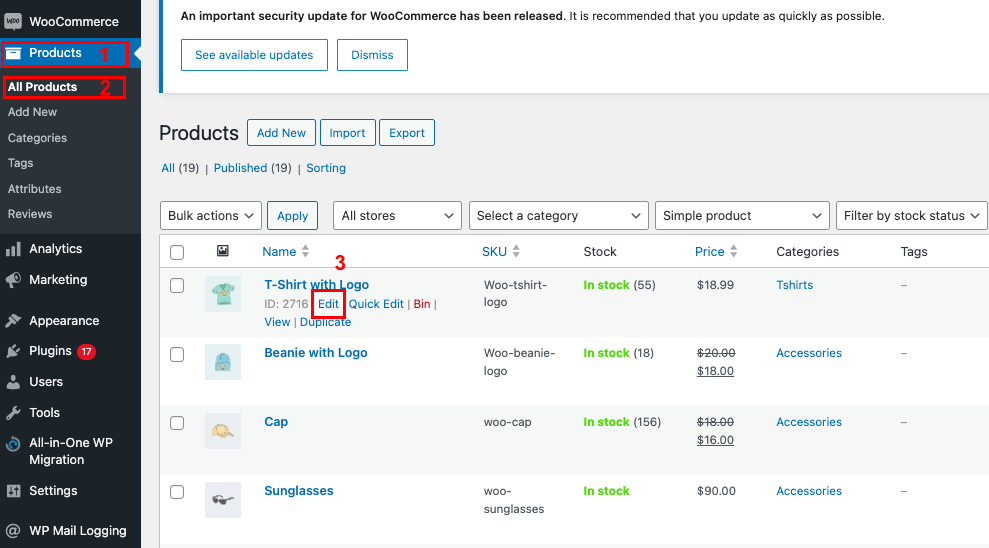Select All Products in the submenu
989x548 pixels.
42,87
